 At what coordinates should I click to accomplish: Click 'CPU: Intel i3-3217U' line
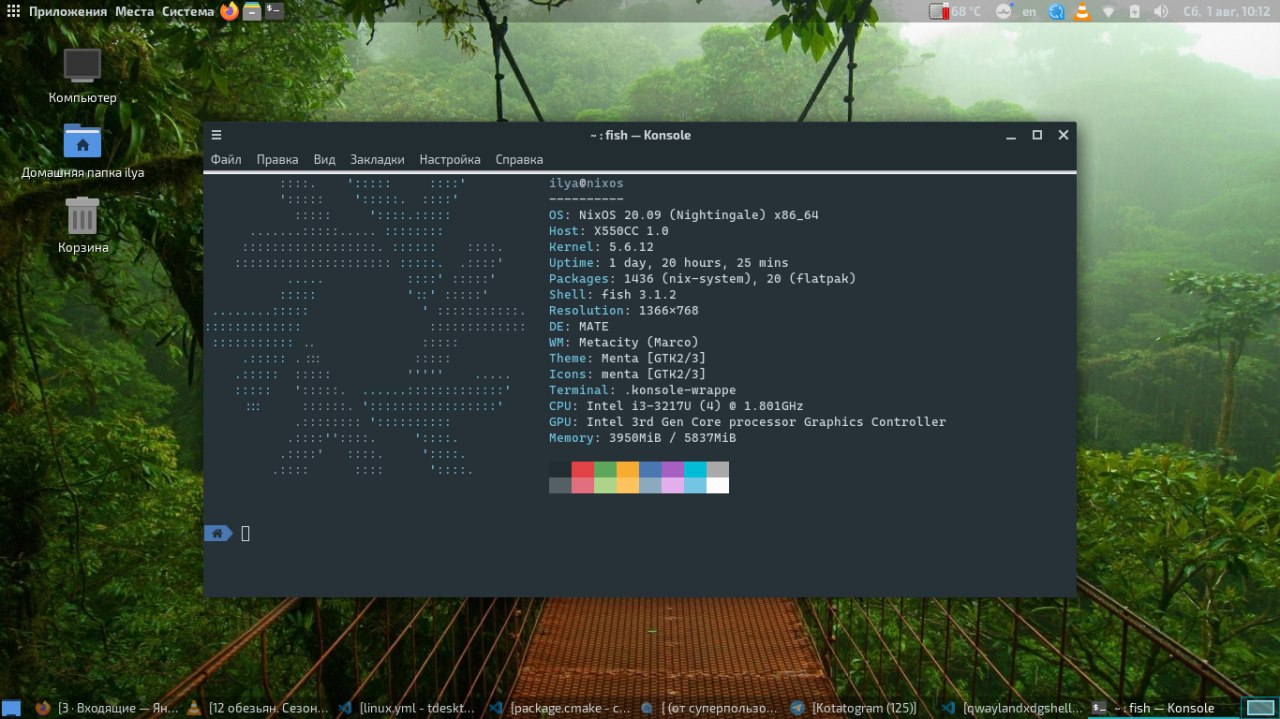coord(676,406)
